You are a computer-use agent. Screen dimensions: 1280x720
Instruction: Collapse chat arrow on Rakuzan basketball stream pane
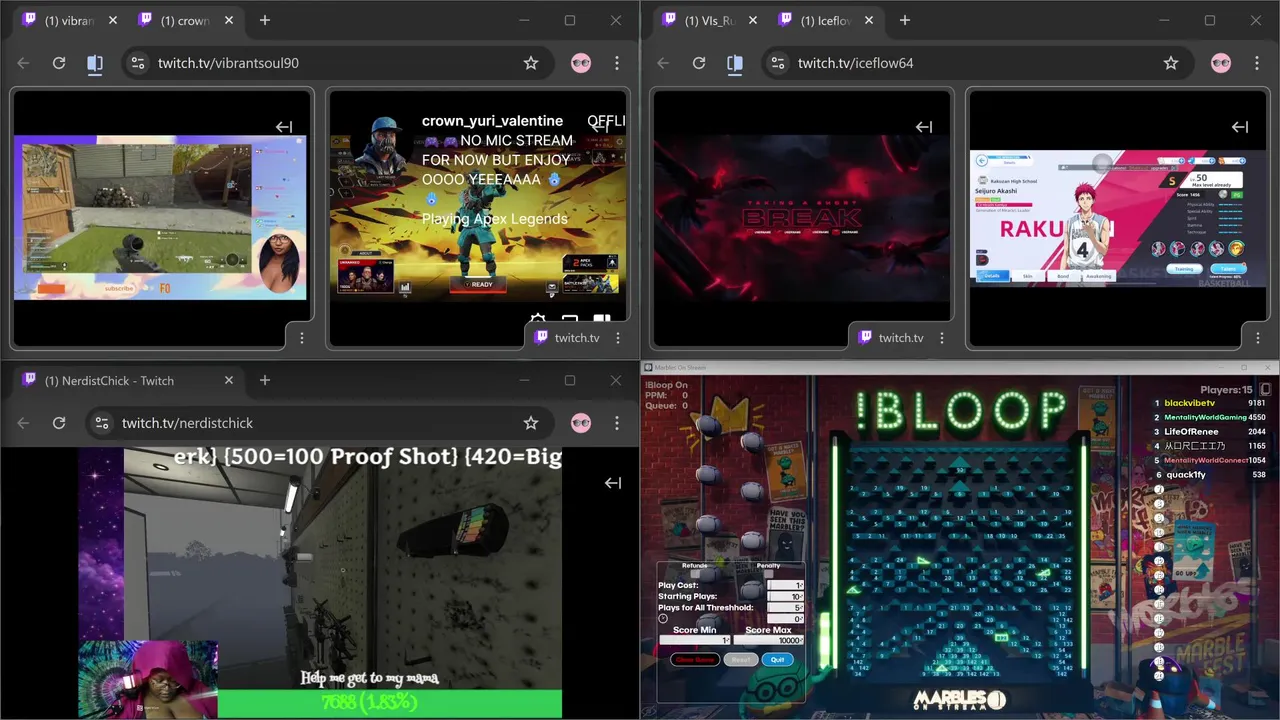1240,127
